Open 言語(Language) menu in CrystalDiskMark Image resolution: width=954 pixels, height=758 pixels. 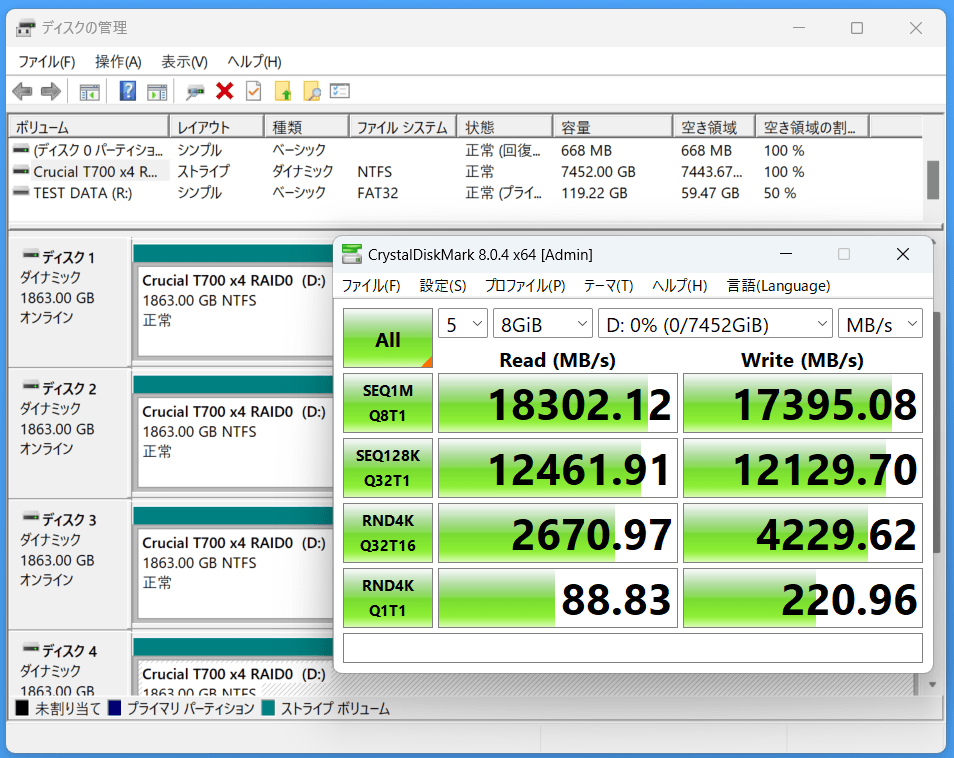(x=778, y=286)
